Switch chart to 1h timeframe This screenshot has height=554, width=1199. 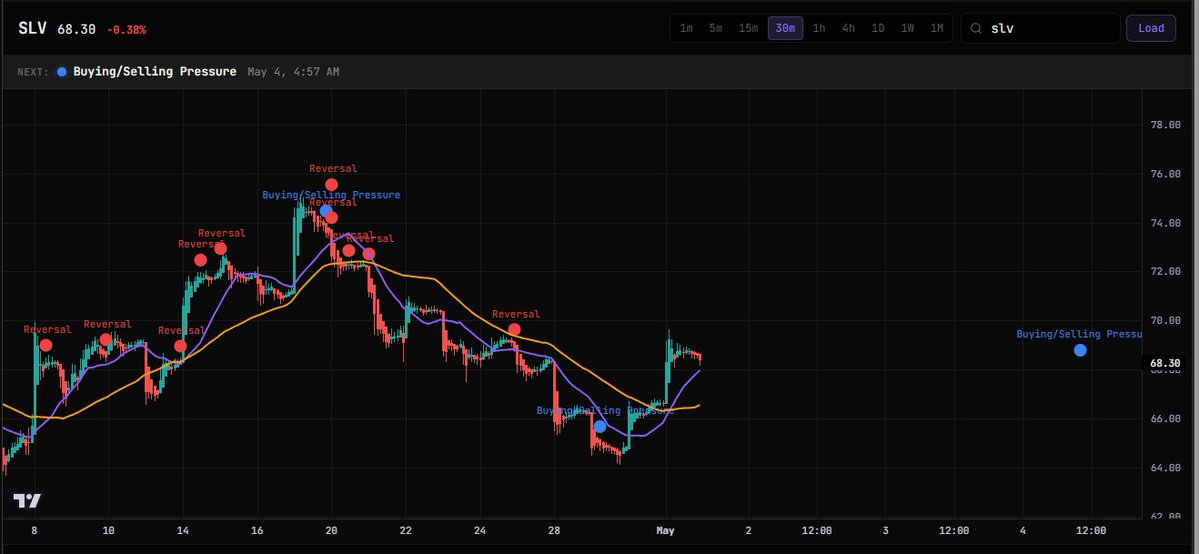[x=819, y=28]
